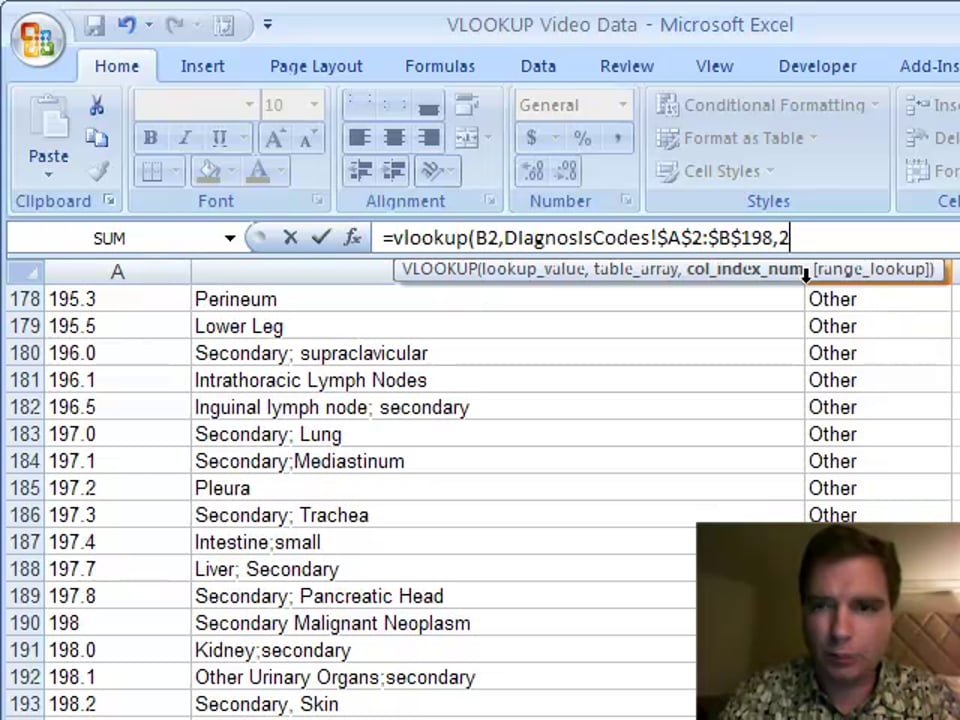Switch to the Home tab
This screenshot has width=960, height=720.
point(116,66)
